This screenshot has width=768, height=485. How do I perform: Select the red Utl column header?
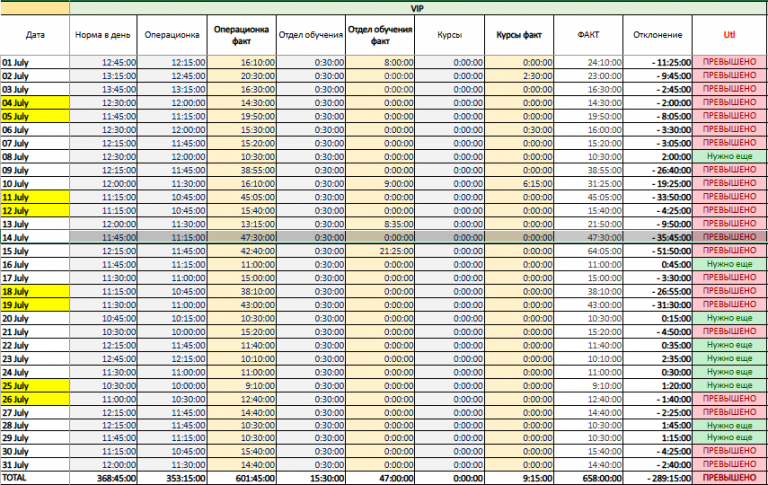coord(729,35)
